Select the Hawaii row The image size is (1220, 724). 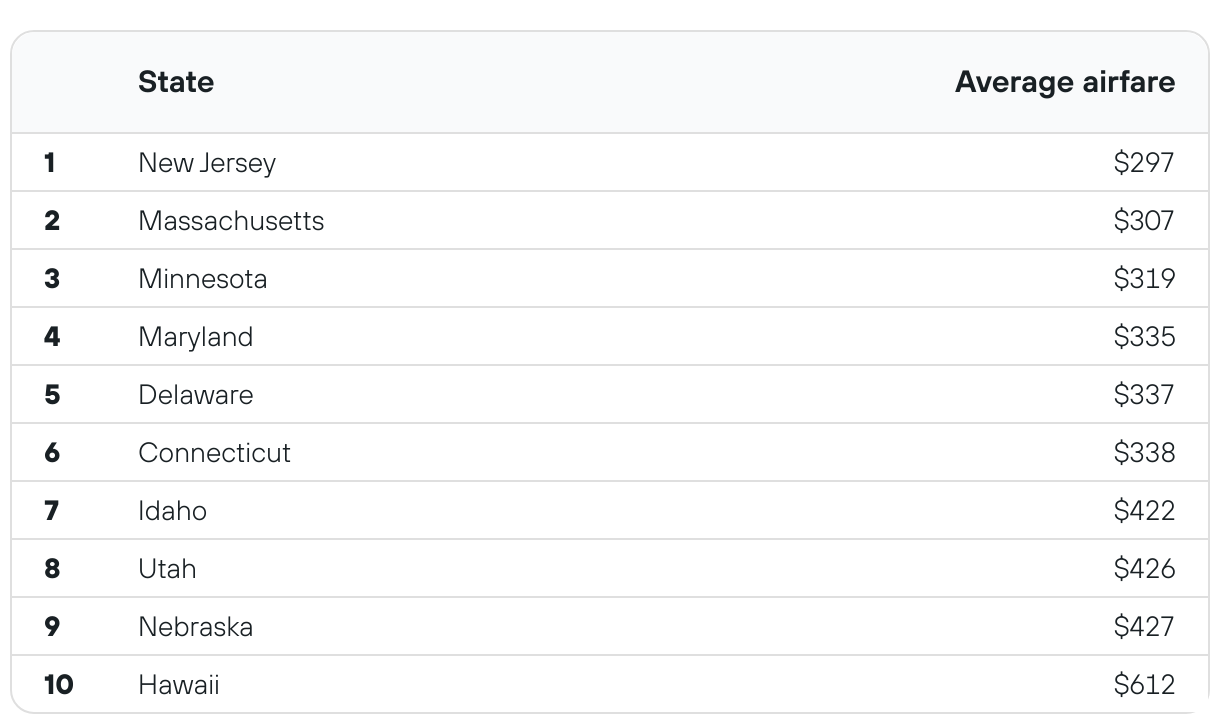pyautogui.click(x=610, y=684)
